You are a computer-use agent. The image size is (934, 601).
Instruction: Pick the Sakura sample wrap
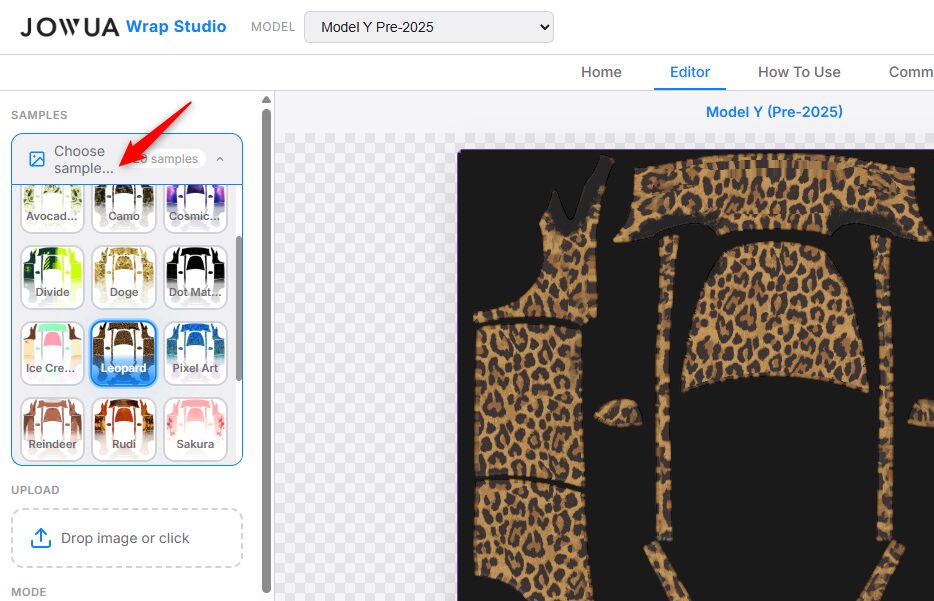point(195,429)
